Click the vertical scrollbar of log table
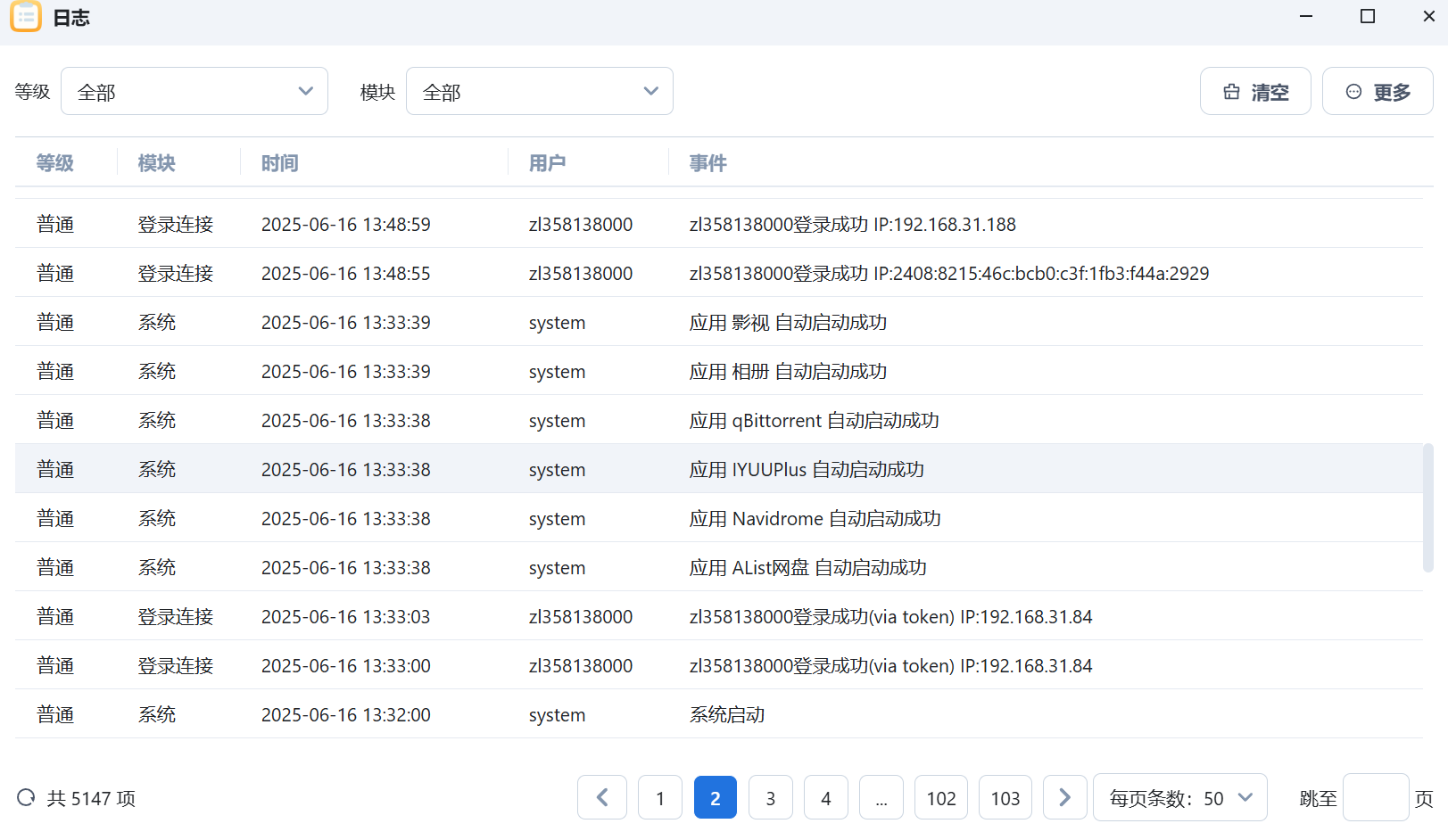Screen dimensions: 1448x840 tap(1427, 507)
